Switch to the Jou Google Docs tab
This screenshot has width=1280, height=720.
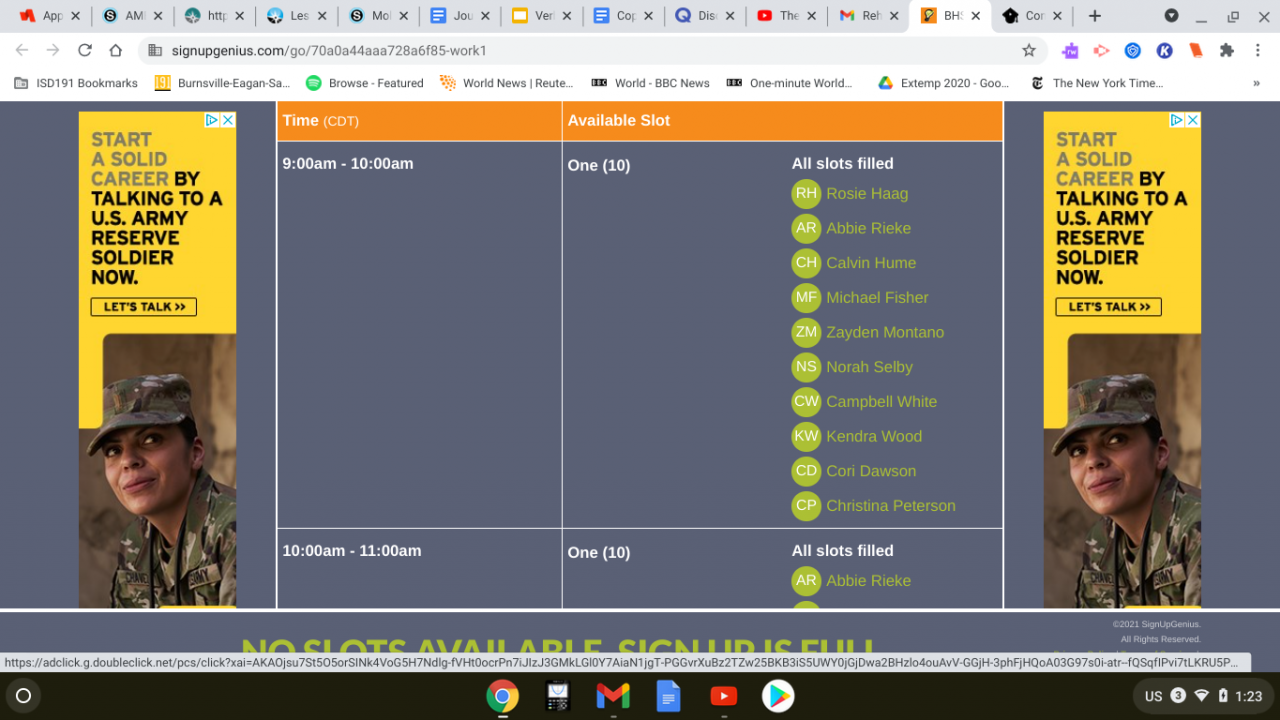459,16
